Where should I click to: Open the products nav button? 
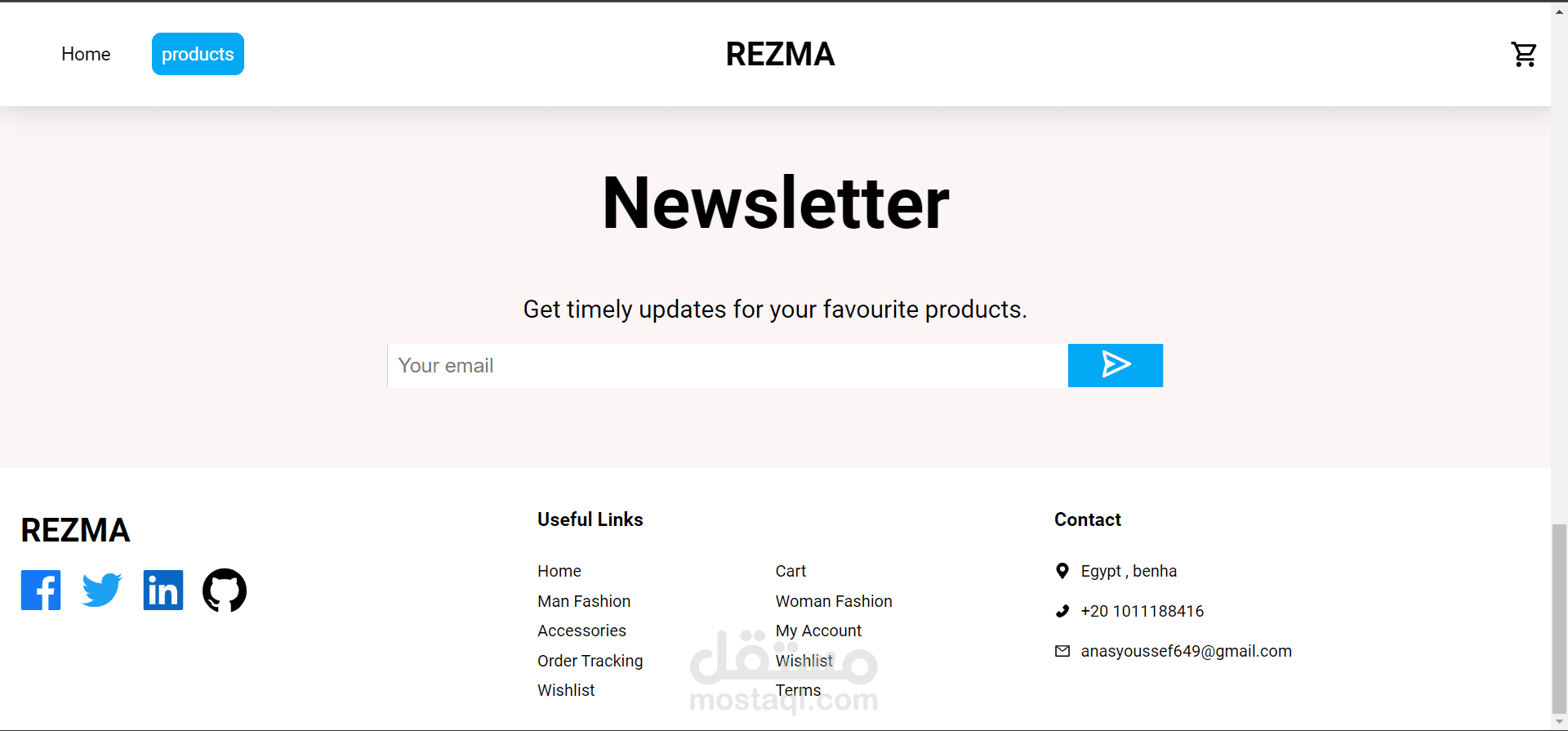click(198, 54)
